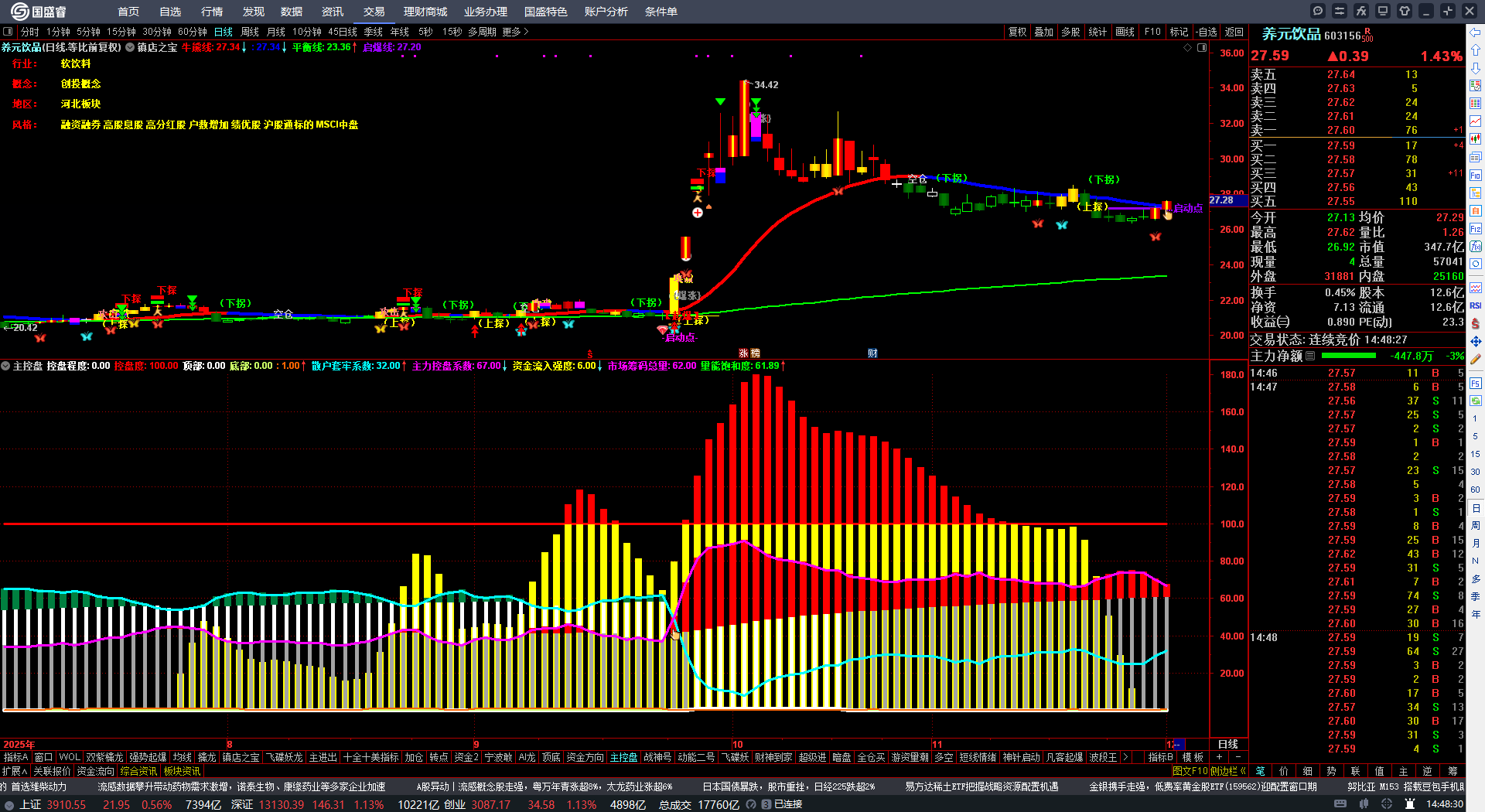This screenshot has width=1485, height=812.
Task: Open the line chart icon in right sidebar
Action: (x=1476, y=121)
